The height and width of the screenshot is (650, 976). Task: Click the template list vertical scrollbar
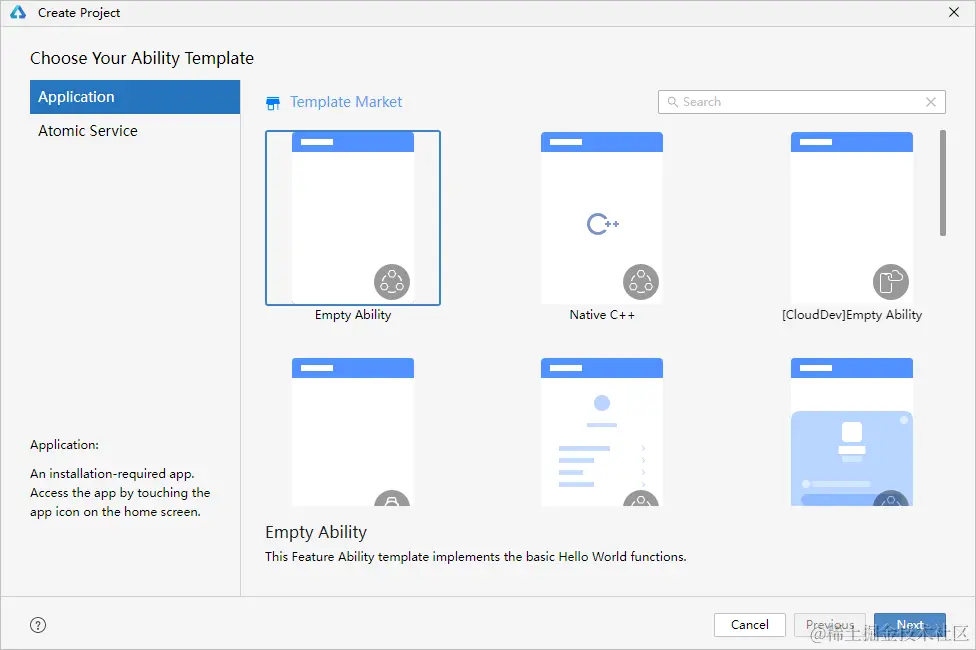tap(942, 183)
